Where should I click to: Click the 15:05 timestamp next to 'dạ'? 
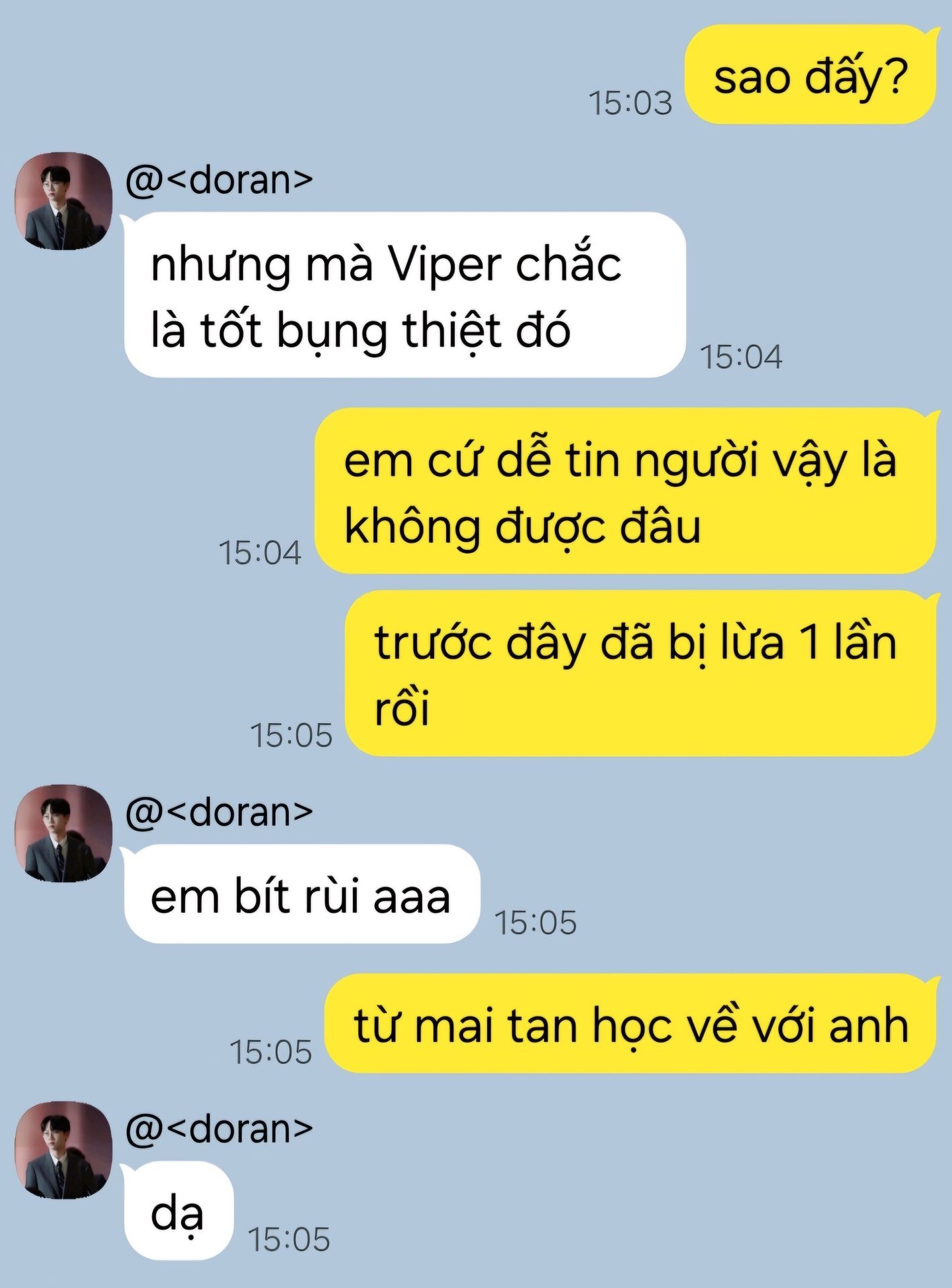pos(289,1239)
